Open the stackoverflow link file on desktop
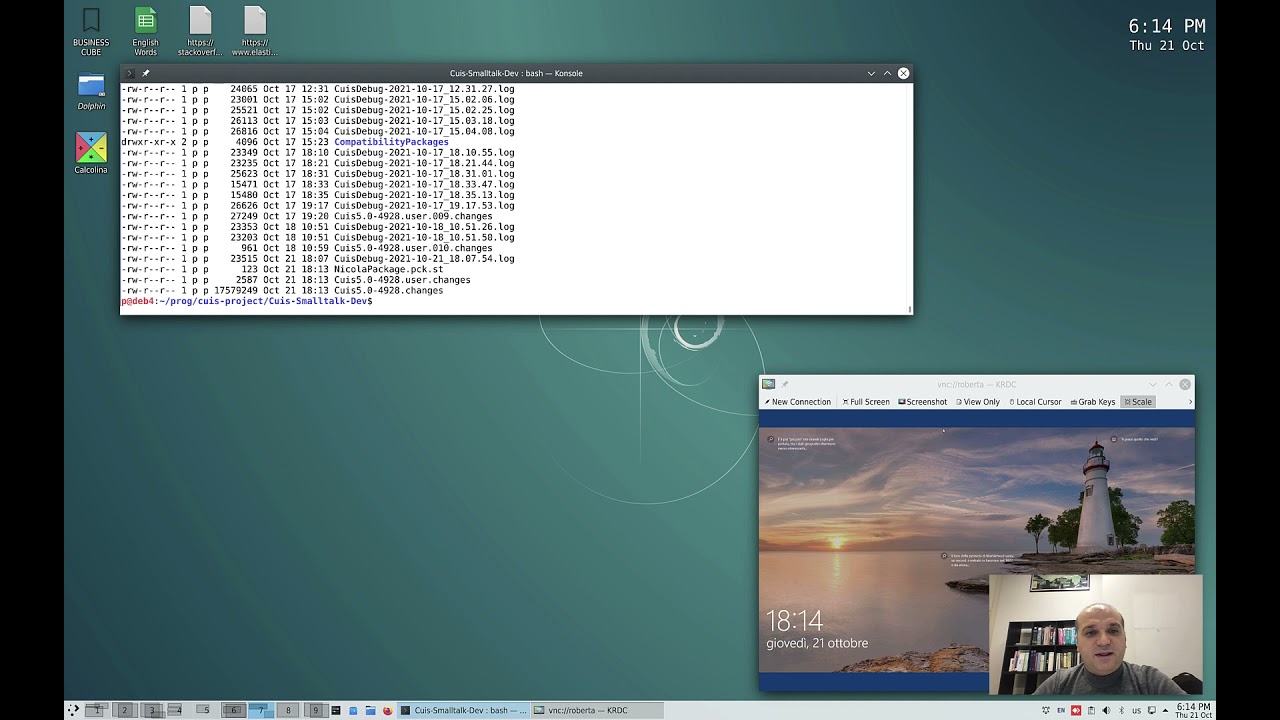The image size is (1280, 720). (x=200, y=31)
